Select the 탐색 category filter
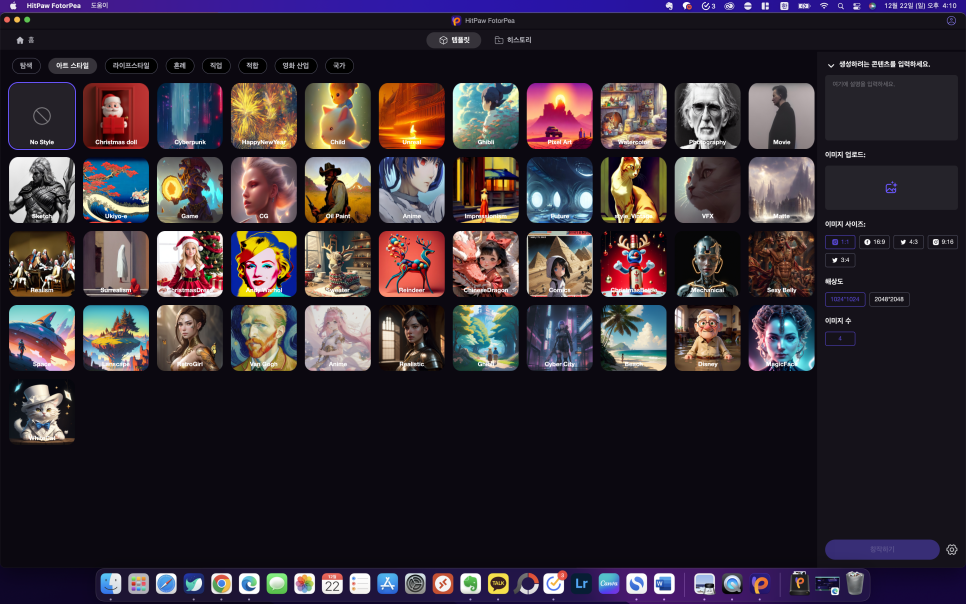966x604 pixels. (x=26, y=65)
